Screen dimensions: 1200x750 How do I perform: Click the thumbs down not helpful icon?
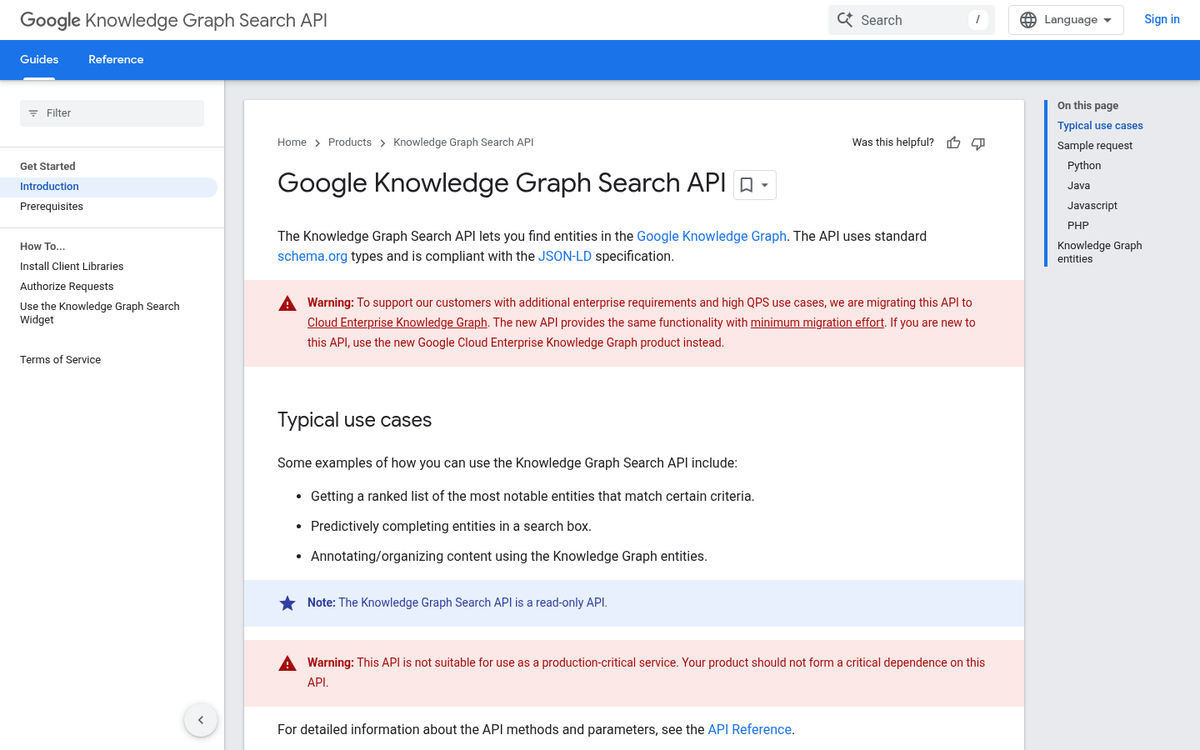[x=978, y=143]
